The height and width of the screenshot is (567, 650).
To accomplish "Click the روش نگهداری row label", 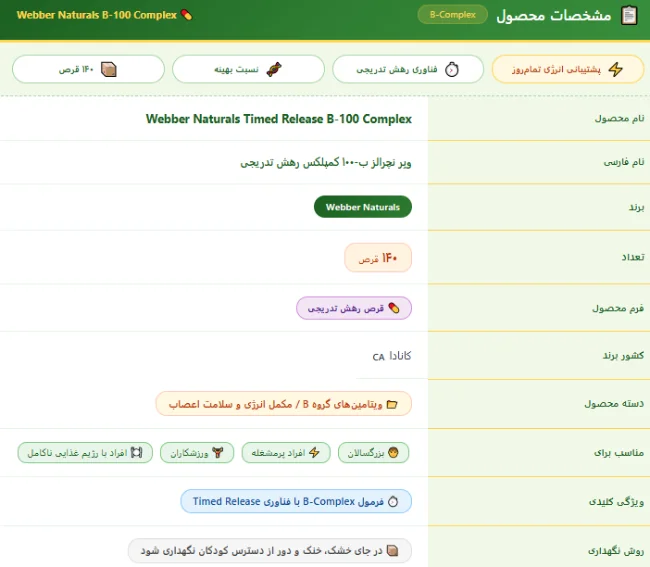I will pos(616,551).
